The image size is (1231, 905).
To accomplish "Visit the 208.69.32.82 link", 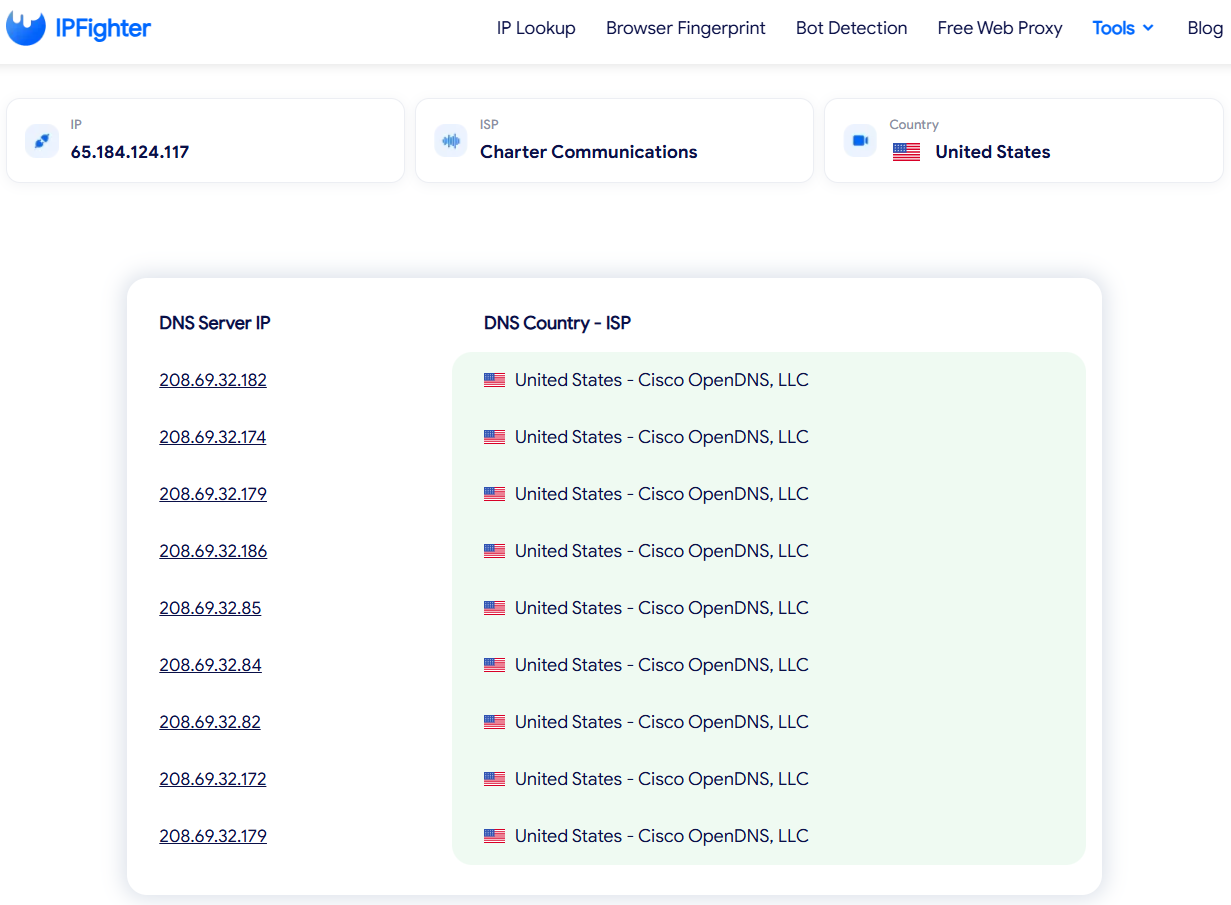I will 210,722.
